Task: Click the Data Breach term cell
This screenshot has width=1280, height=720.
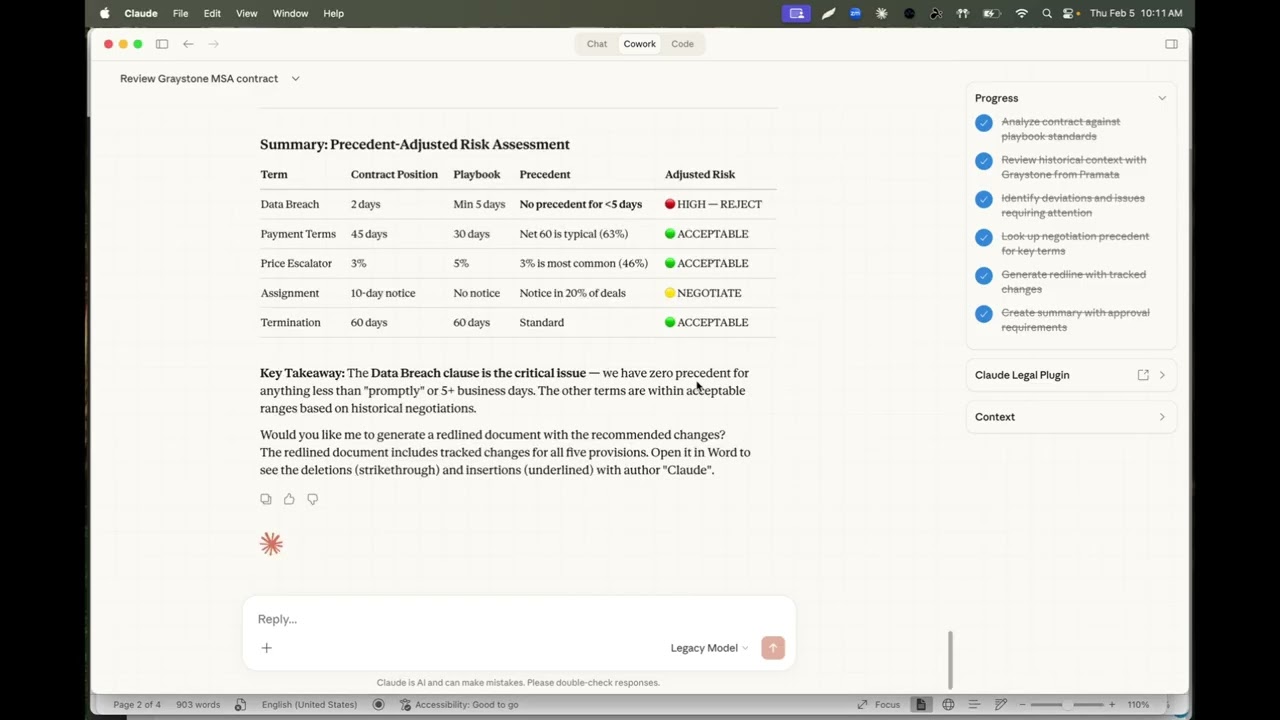Action: click(290, 204)
